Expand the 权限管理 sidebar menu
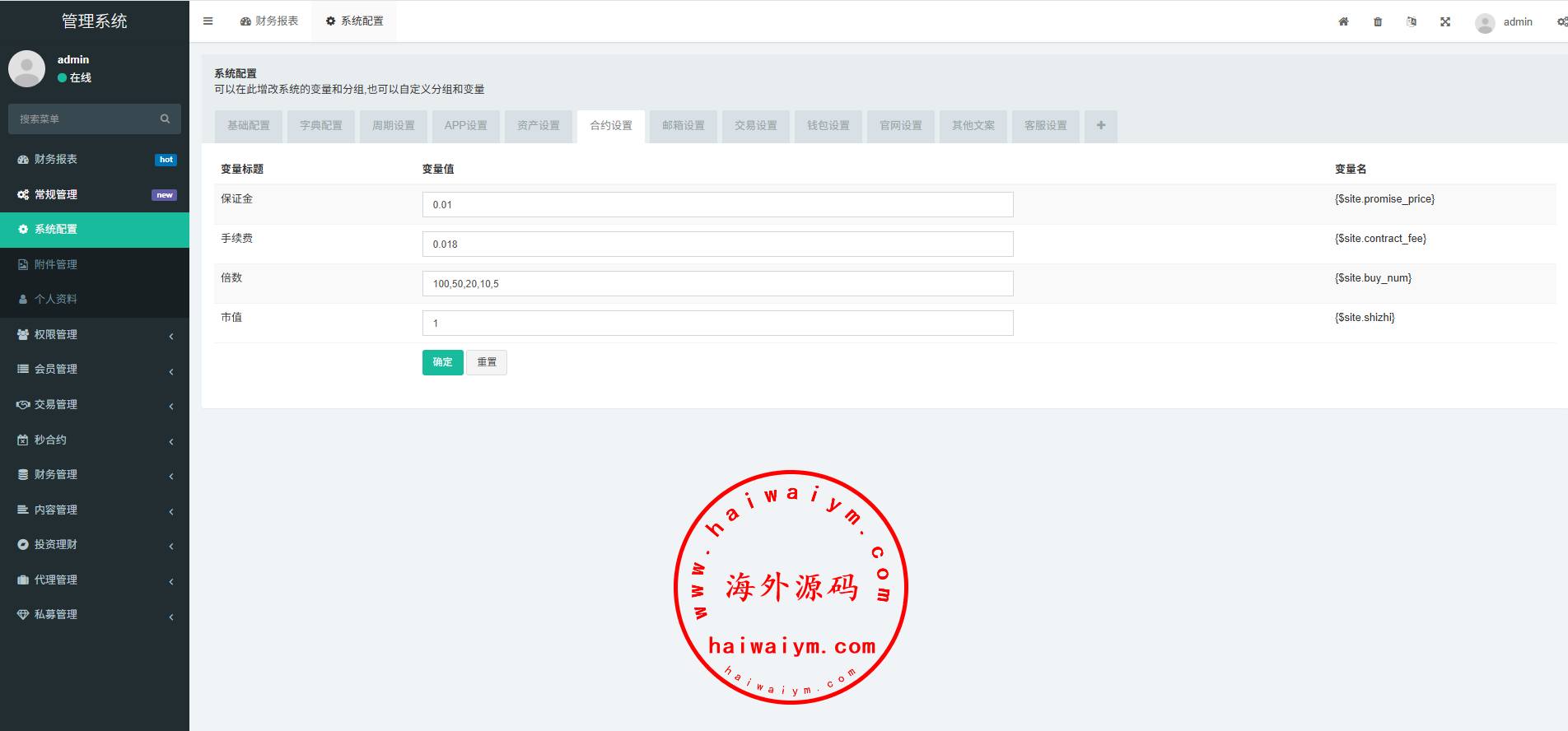1568x731 pixels. (x=95, y=335)
